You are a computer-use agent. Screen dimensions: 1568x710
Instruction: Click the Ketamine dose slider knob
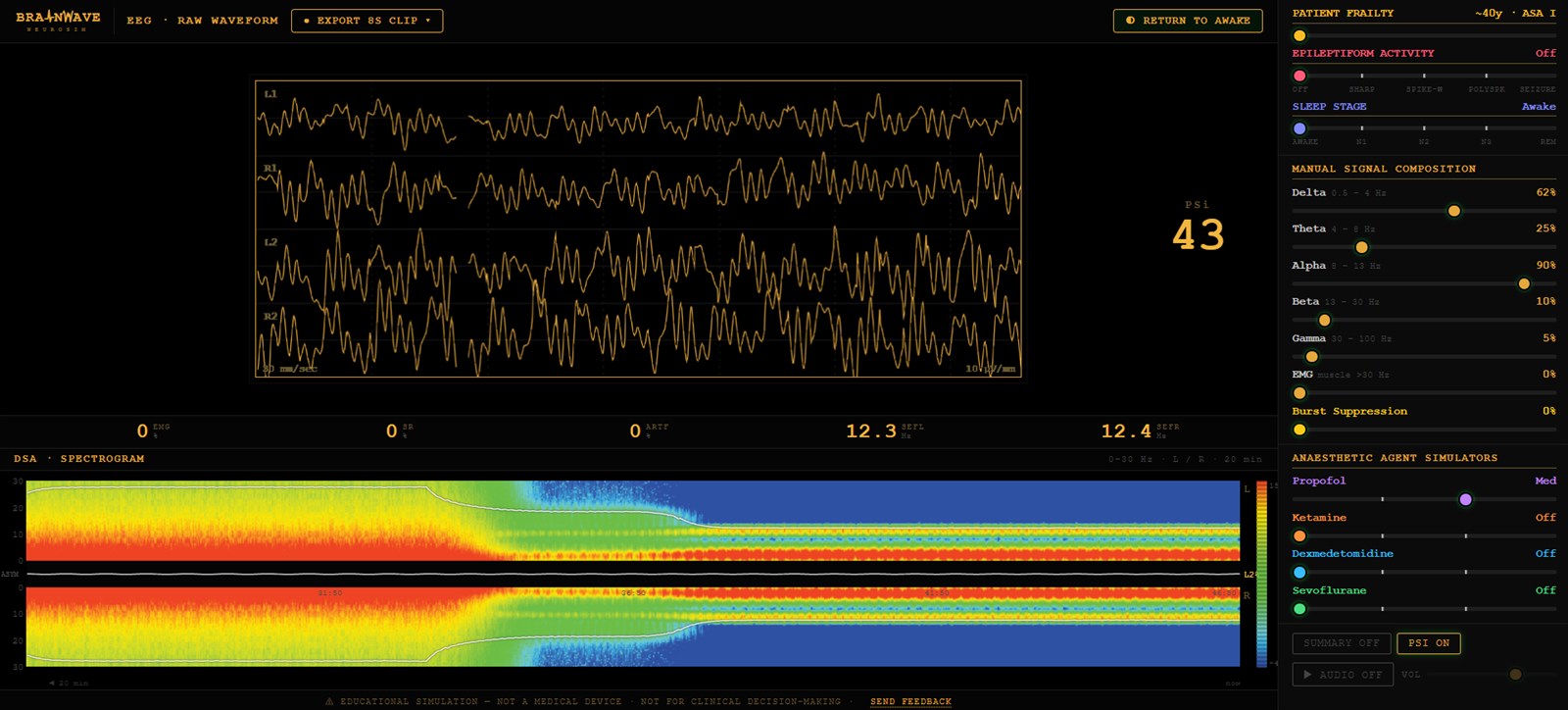(x=1299, y=536)
